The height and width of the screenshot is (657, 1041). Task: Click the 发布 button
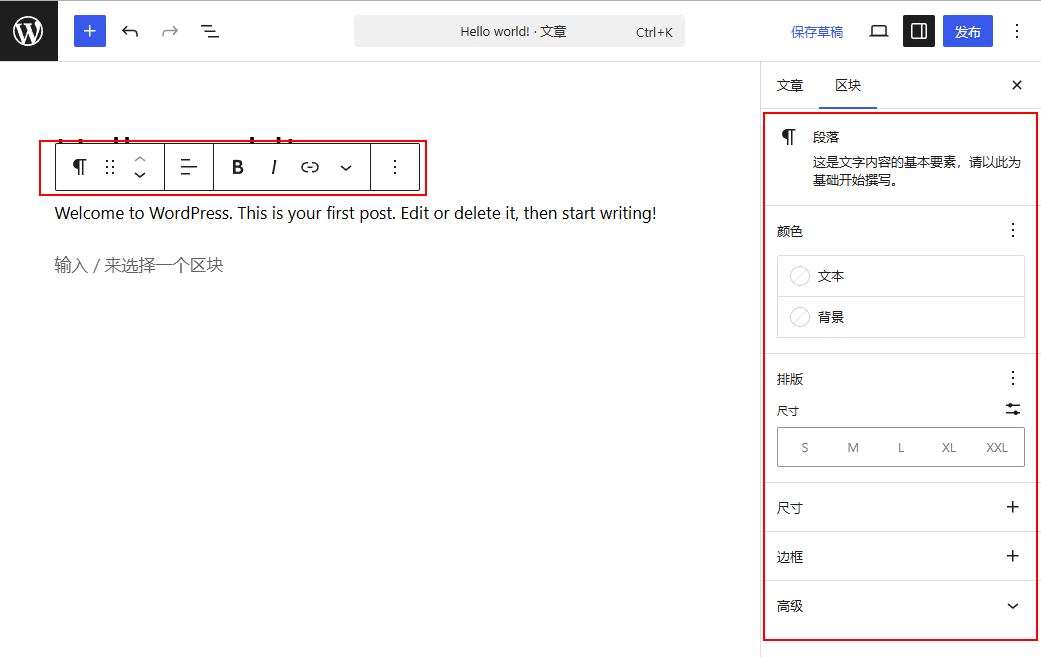(x=967, y=31)
